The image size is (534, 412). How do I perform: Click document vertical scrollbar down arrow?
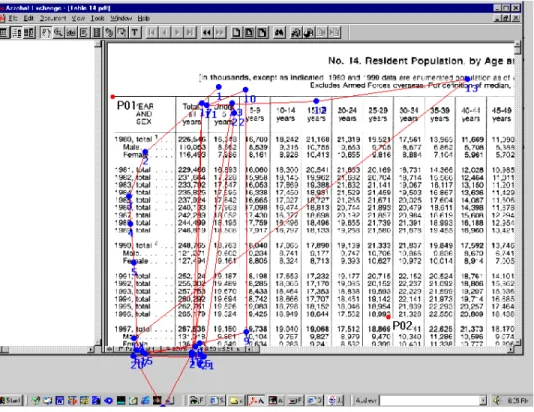pos(518,343)
